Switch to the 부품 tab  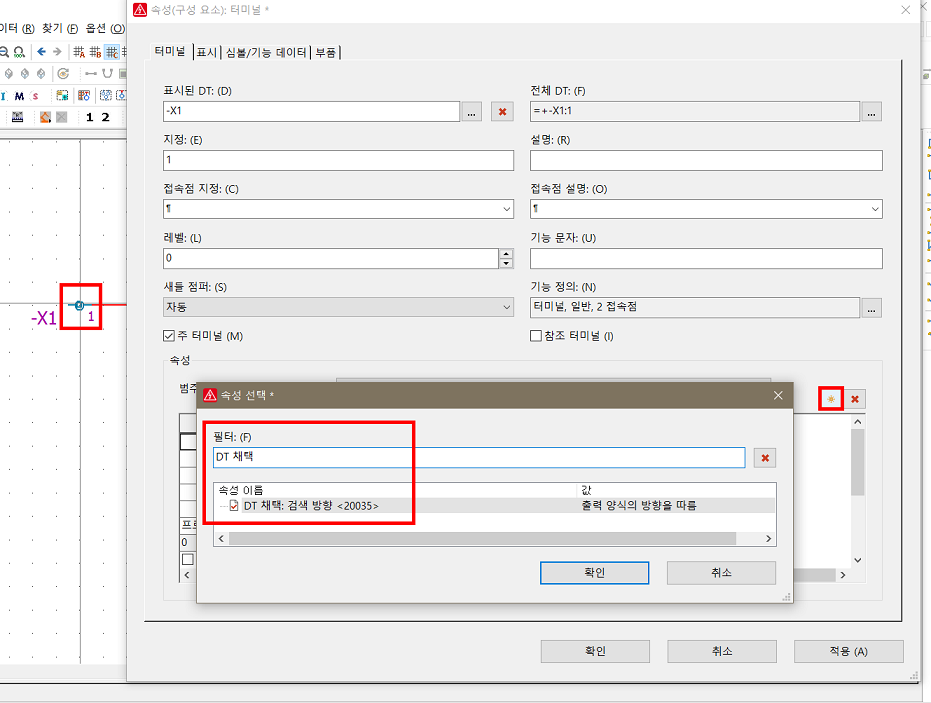click(325, 52)
